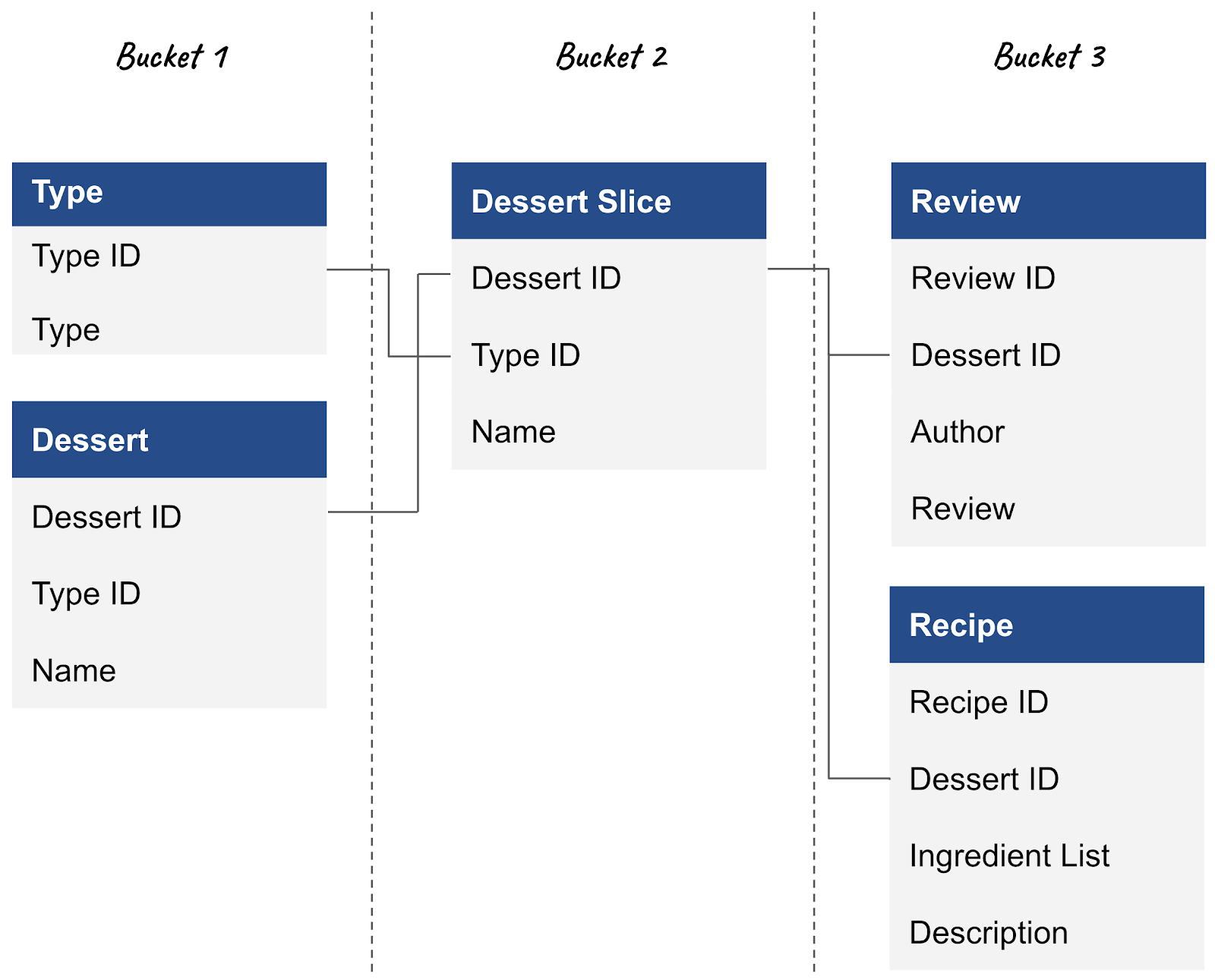This screenshot has height=980, width=1215.
Task: Click the Ingredient List field
Action: (1009, 856)
